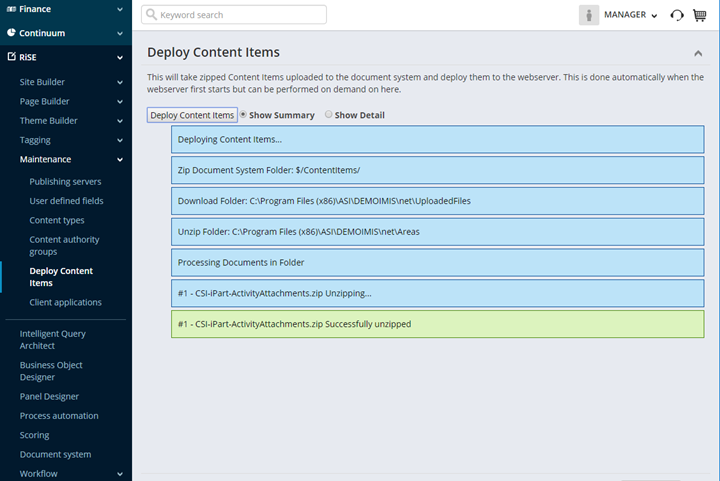Click the search magnifier icon

151,15
